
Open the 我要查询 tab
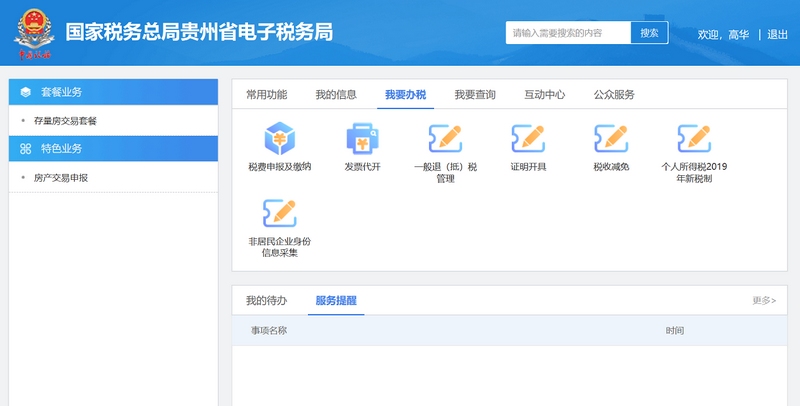coord(475,94)
